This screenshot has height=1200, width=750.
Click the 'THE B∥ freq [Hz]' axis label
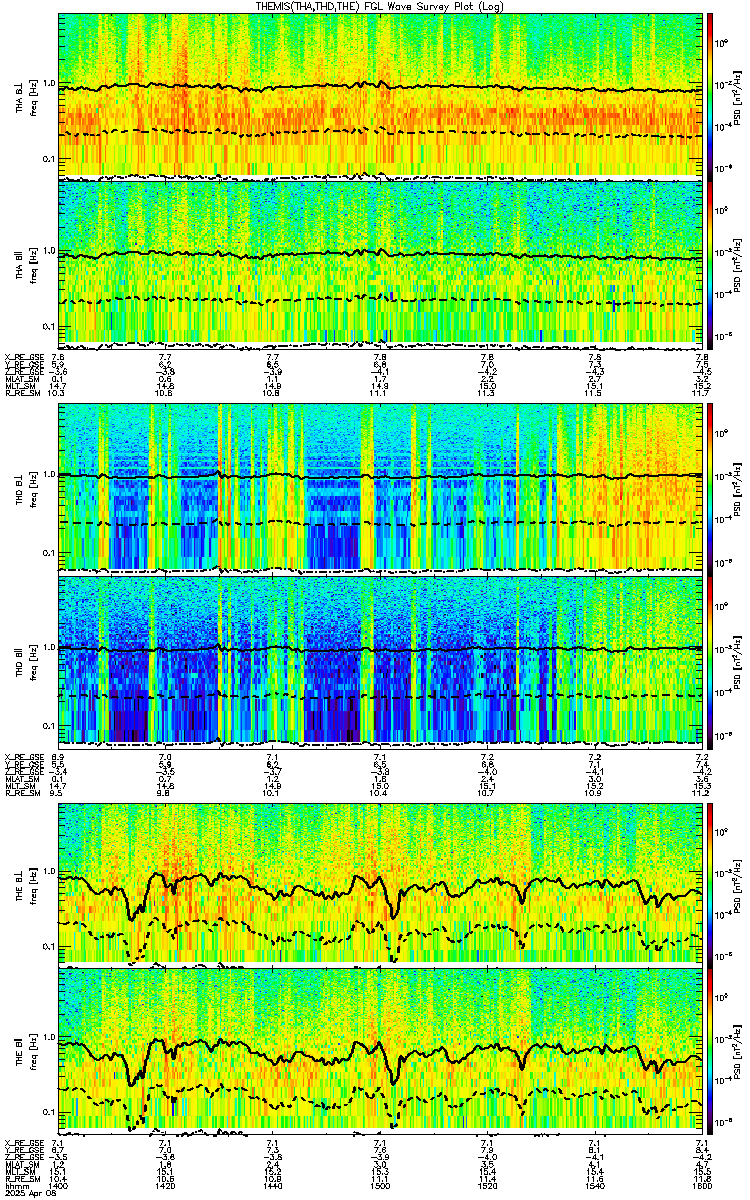[25, 1050]
